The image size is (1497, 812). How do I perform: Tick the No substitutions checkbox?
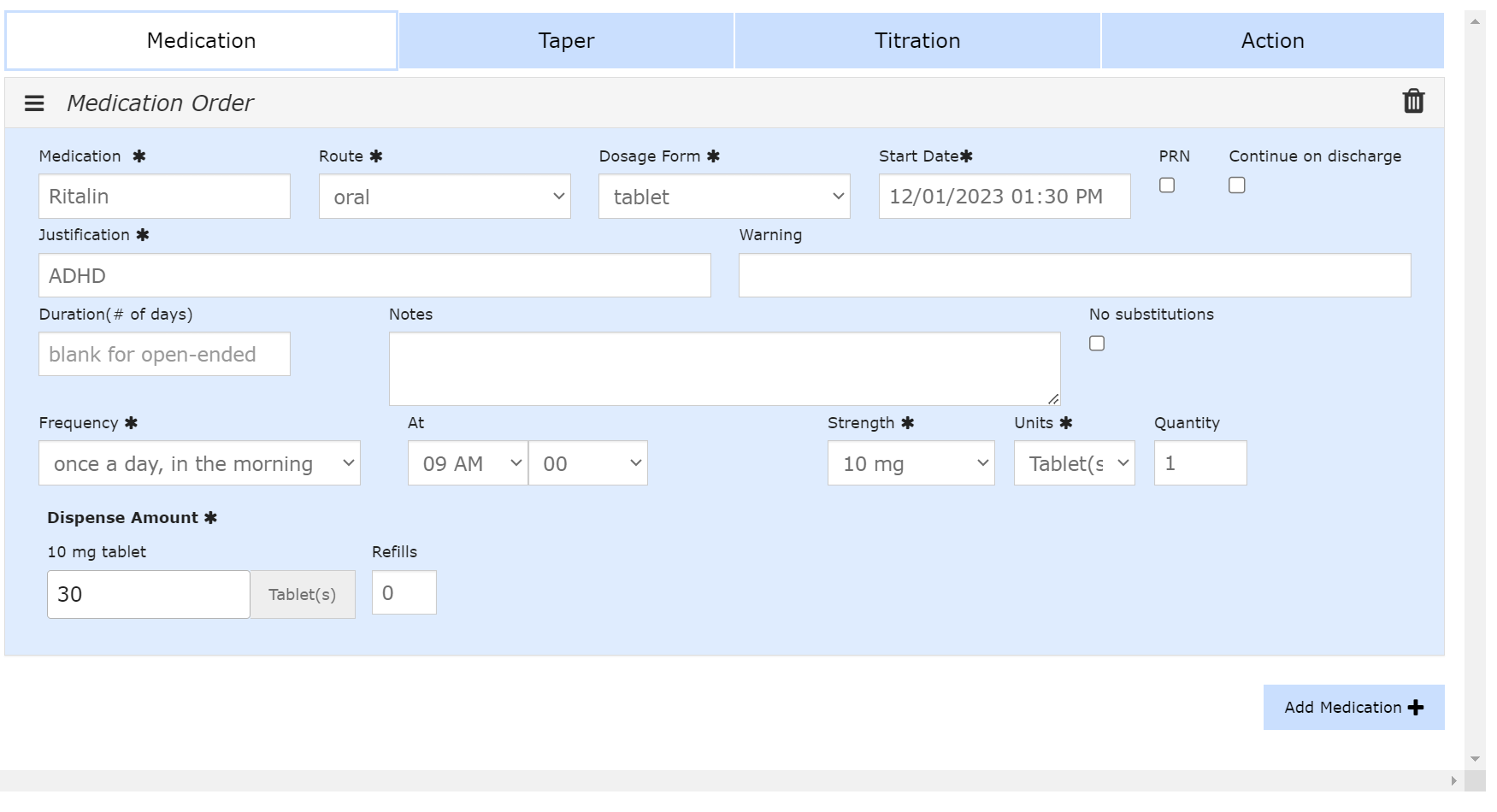click(1097, 344)
